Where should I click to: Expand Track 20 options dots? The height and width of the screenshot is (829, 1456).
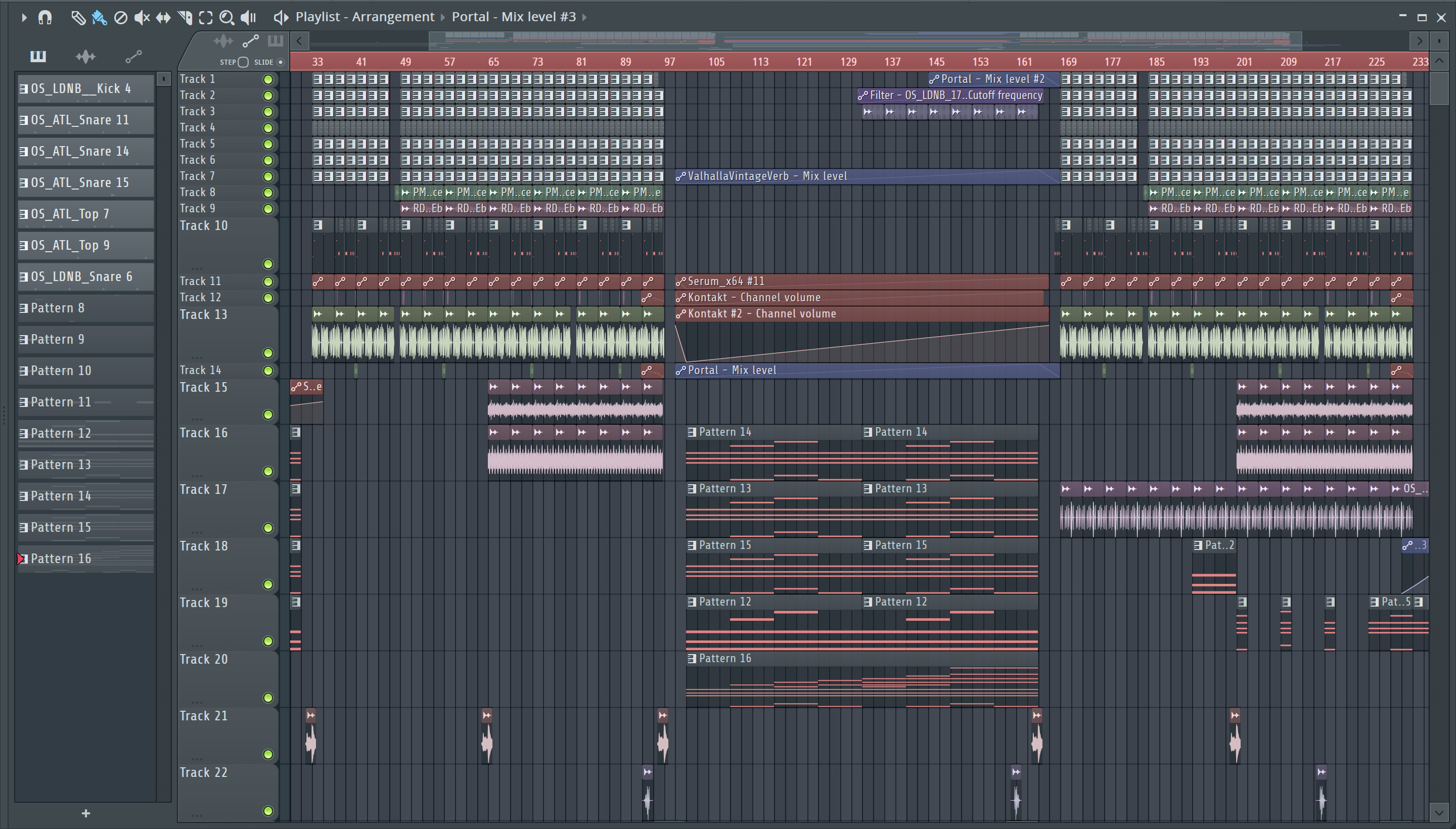197,702
